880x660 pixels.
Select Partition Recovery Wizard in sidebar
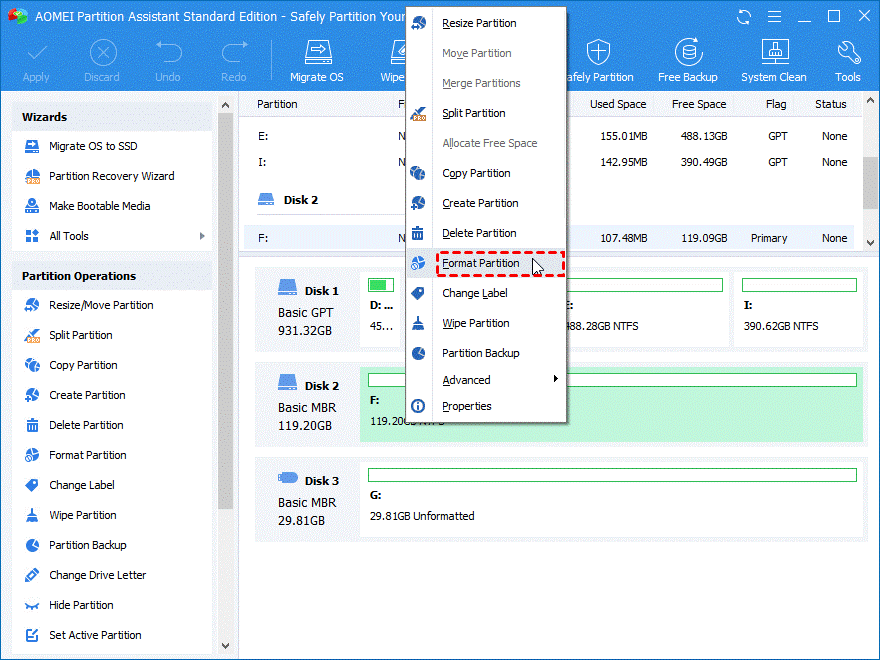[111, 176]
